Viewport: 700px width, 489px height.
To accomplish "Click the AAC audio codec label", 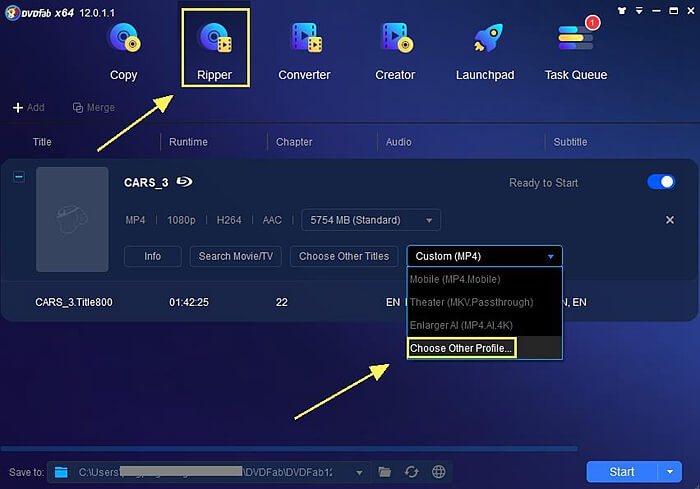I will point(272,220).
